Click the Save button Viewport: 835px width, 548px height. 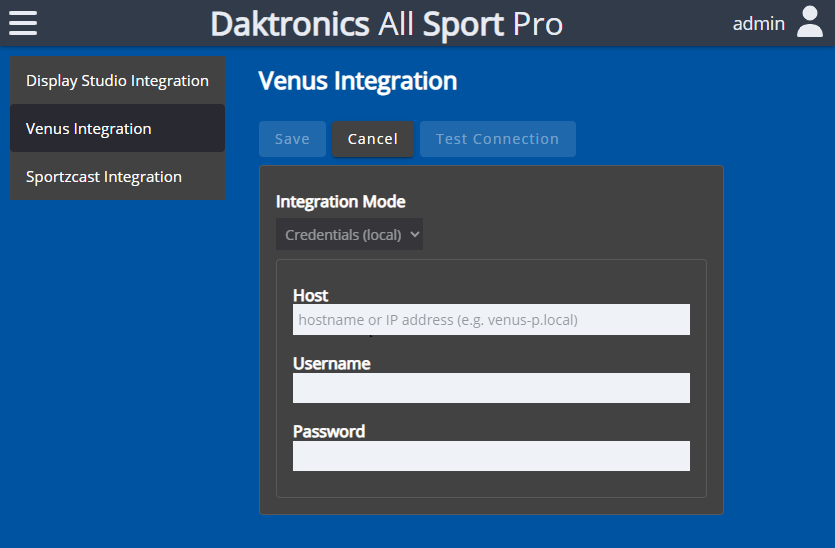pyautogui.click(x=292, y=139)
